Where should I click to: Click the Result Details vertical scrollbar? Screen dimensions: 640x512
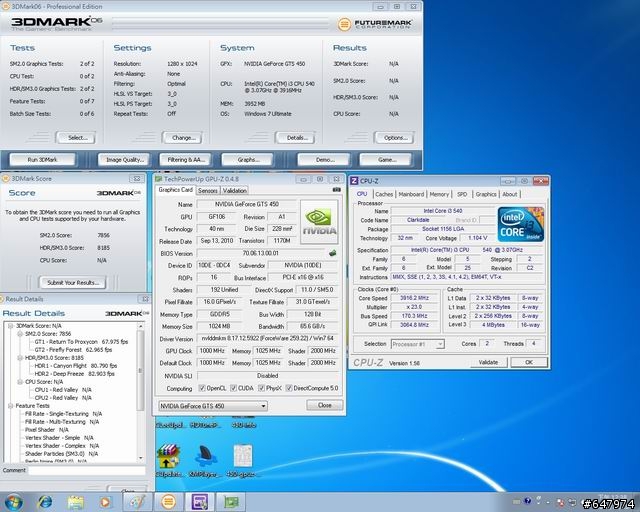tap(140, 392)
